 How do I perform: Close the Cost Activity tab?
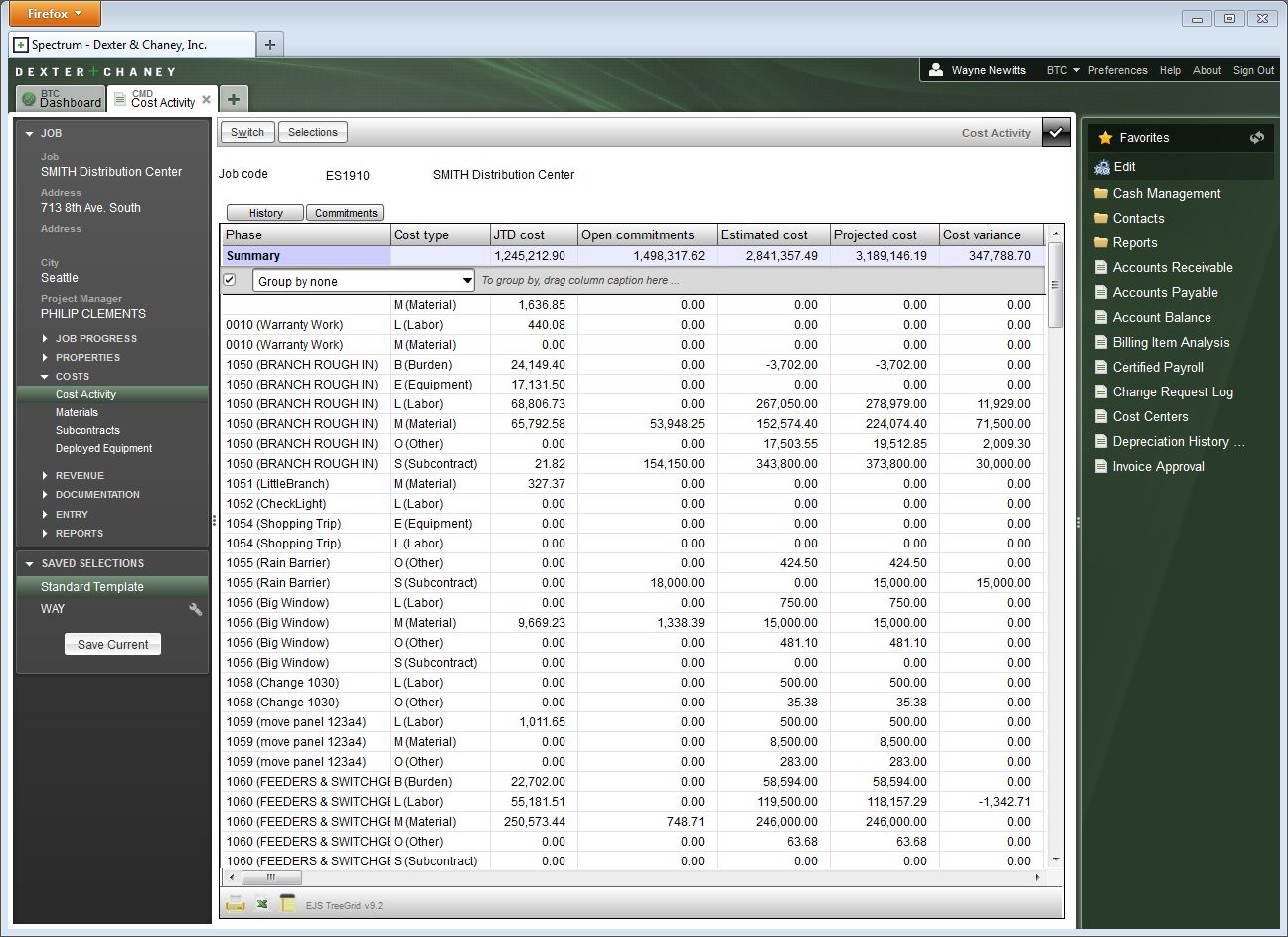pos(207,100)
